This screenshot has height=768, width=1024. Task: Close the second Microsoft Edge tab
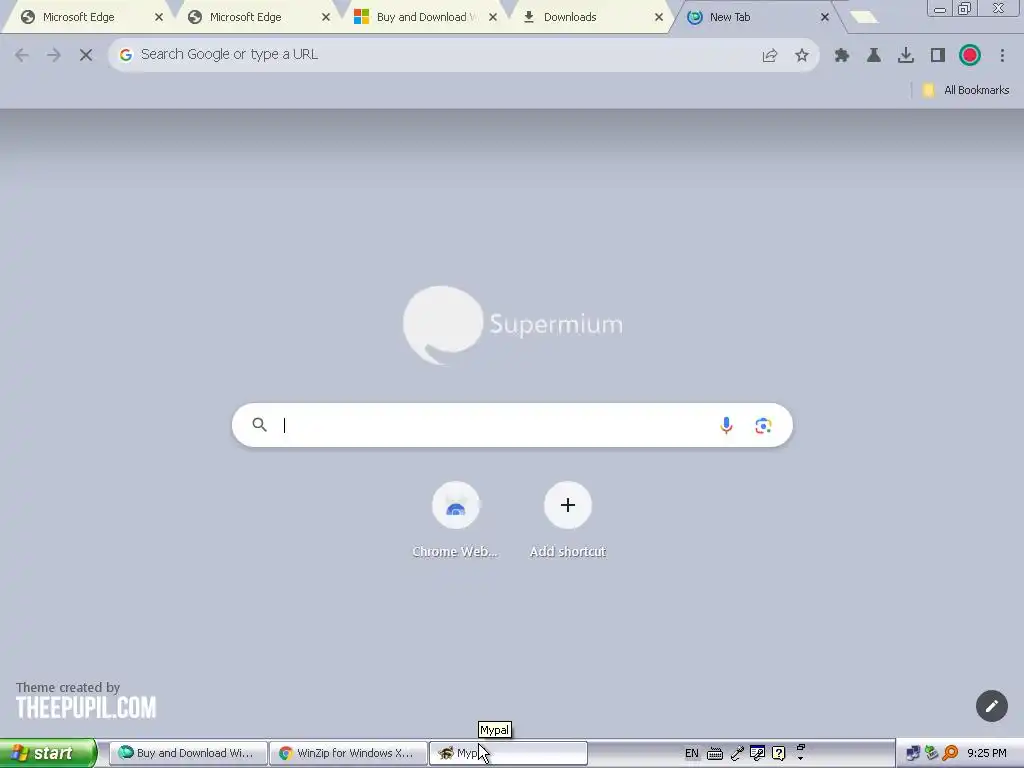pos(326,18)
